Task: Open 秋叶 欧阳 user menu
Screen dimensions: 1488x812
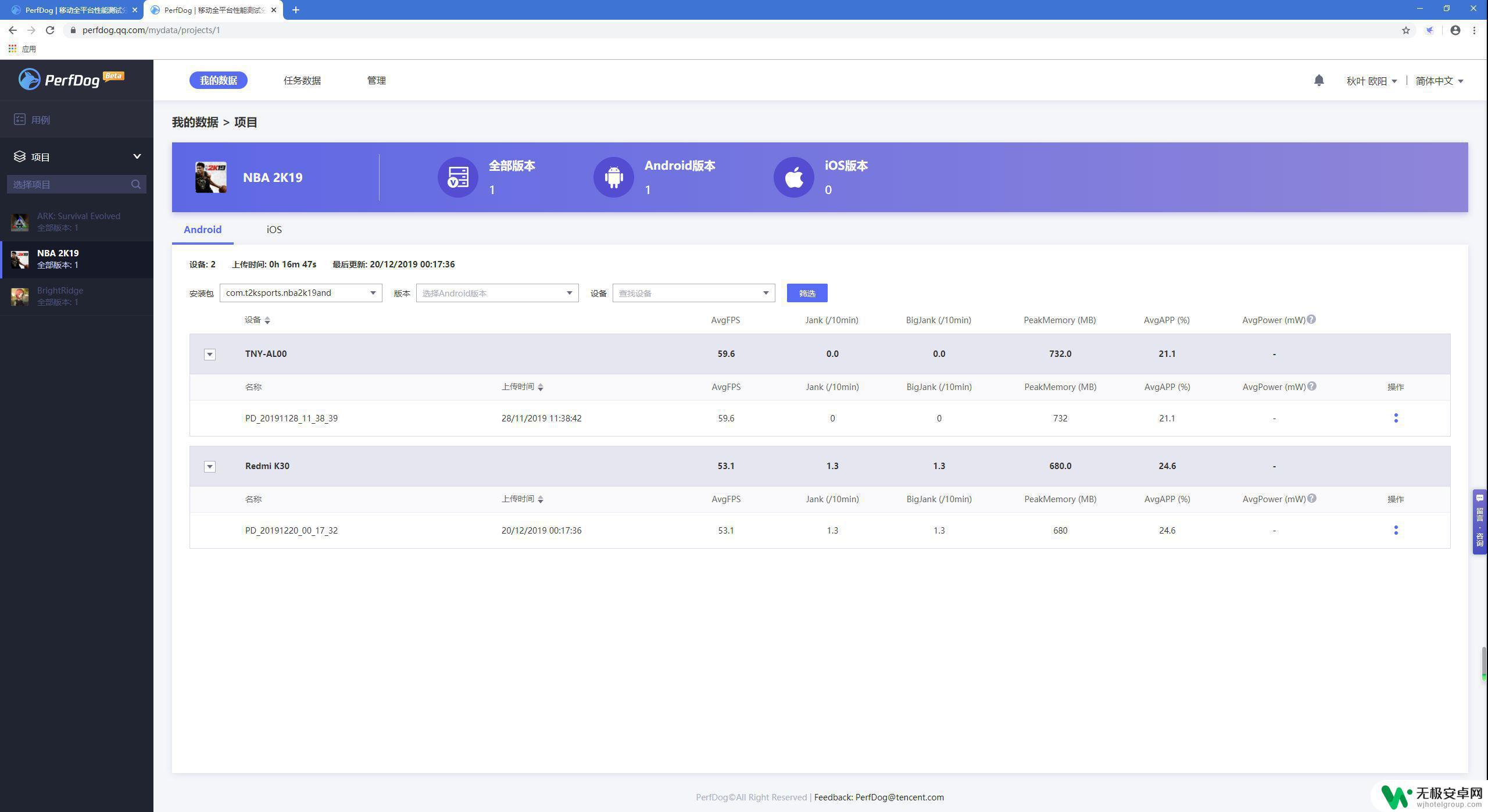Action: (x=1372, y=81)
